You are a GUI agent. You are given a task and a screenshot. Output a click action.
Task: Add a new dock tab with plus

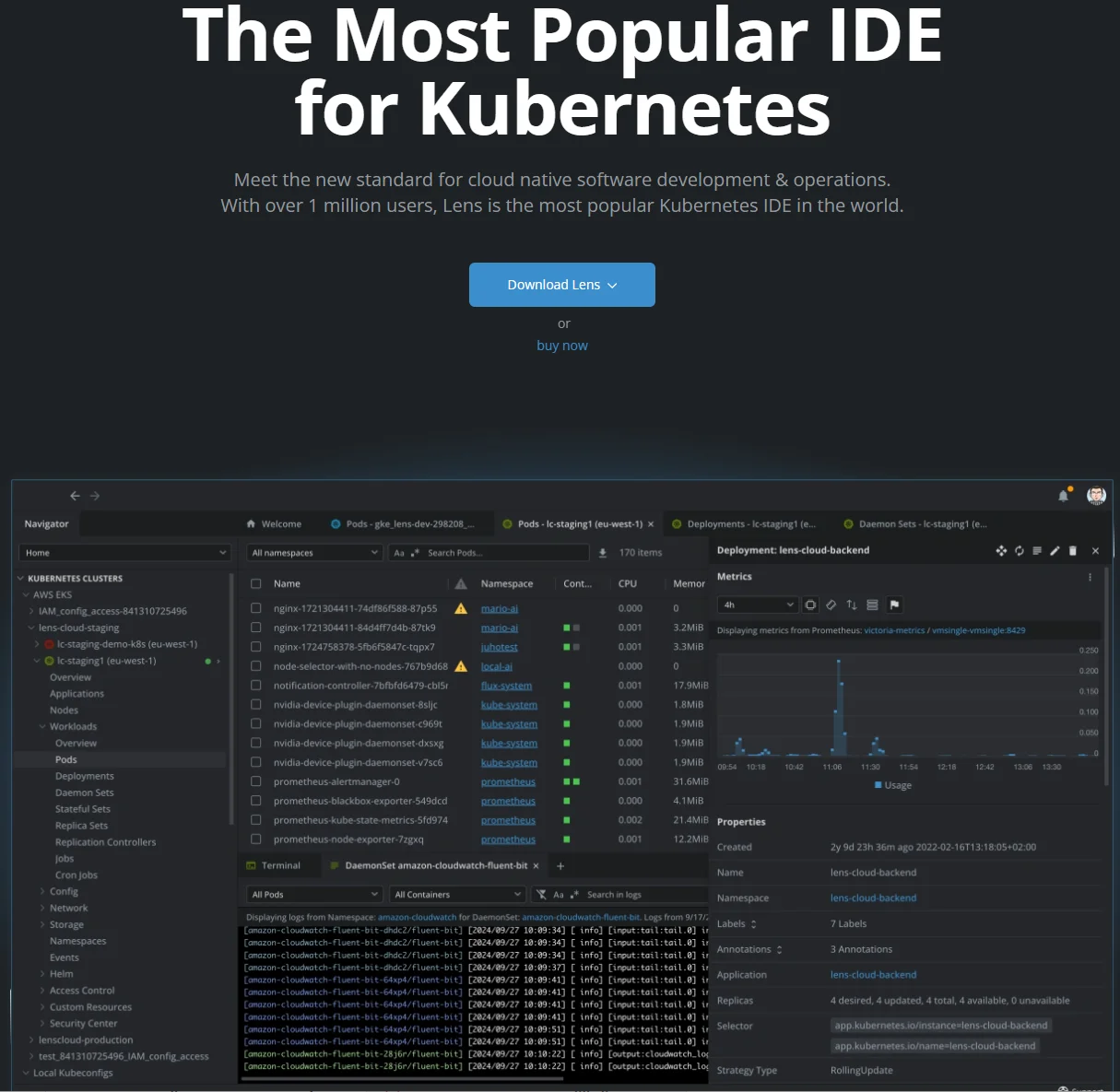point(560,866)
